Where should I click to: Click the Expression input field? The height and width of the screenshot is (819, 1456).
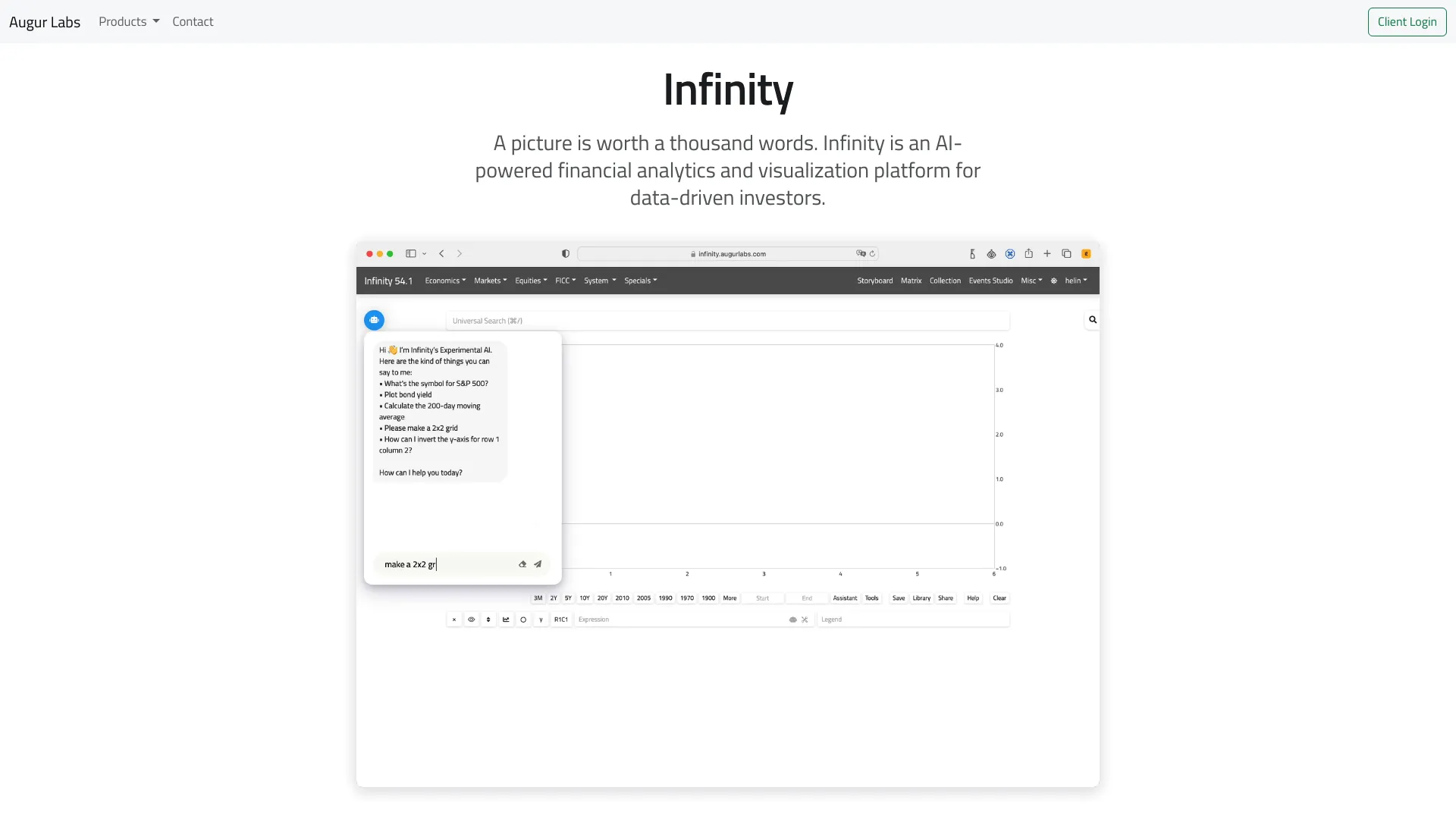pos(675,620)
